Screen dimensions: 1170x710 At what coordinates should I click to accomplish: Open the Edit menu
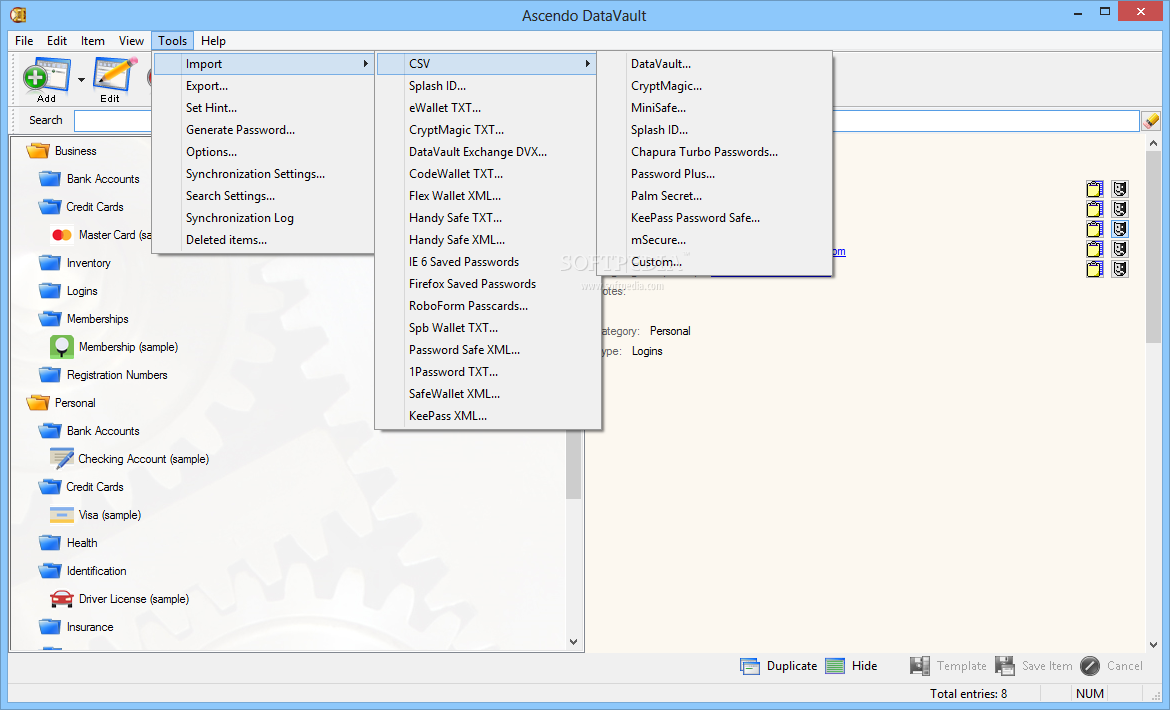coord(57,41)
